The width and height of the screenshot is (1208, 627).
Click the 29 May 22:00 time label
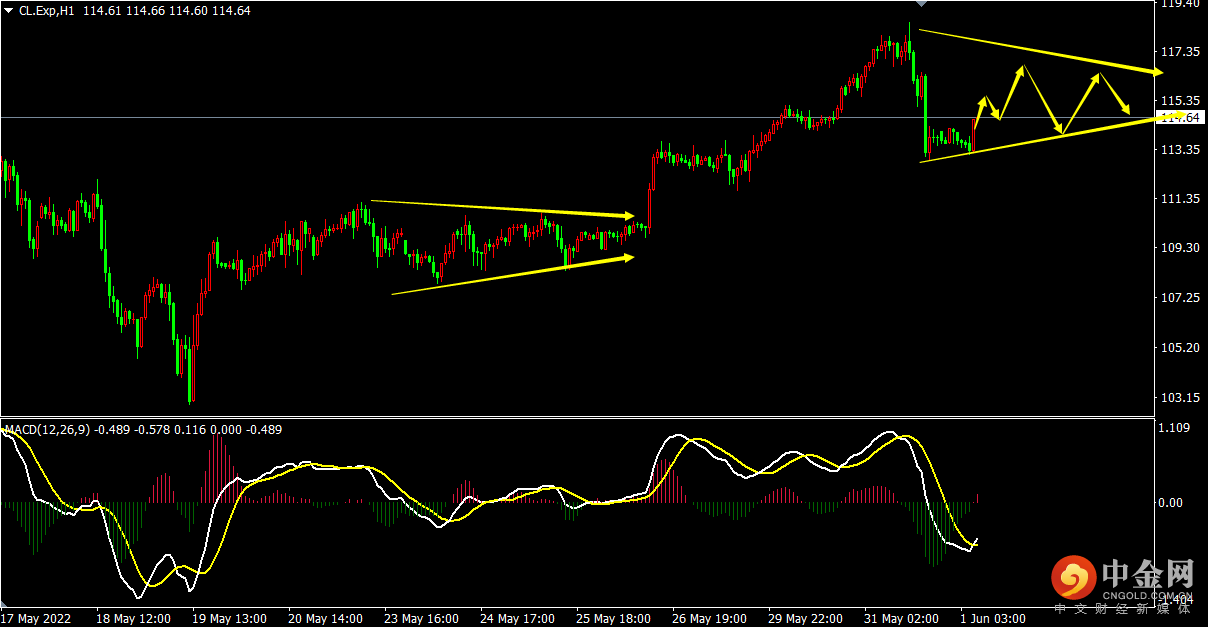(805, 619)
